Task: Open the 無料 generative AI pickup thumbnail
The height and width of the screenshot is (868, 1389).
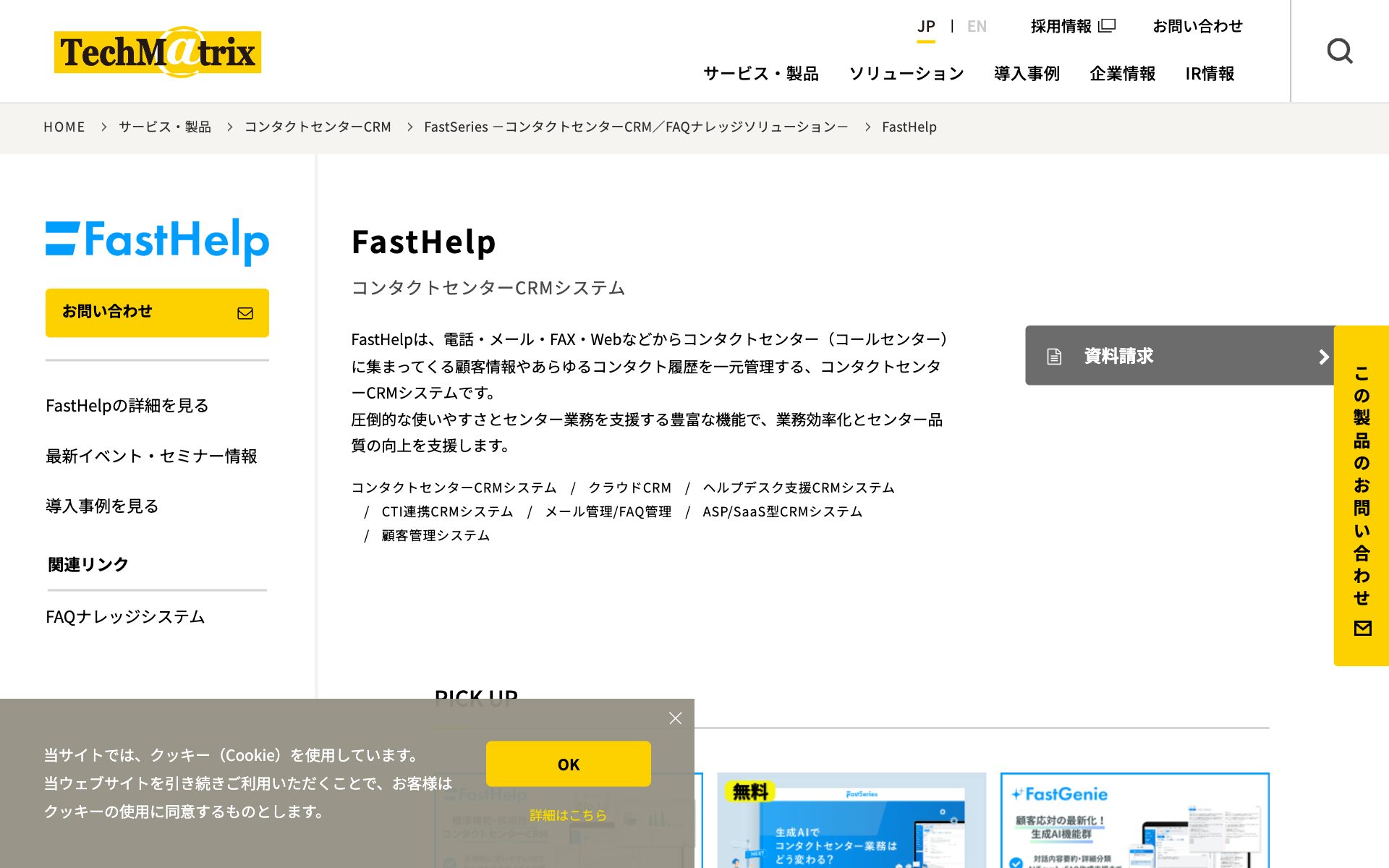Action: pos(851,820)
